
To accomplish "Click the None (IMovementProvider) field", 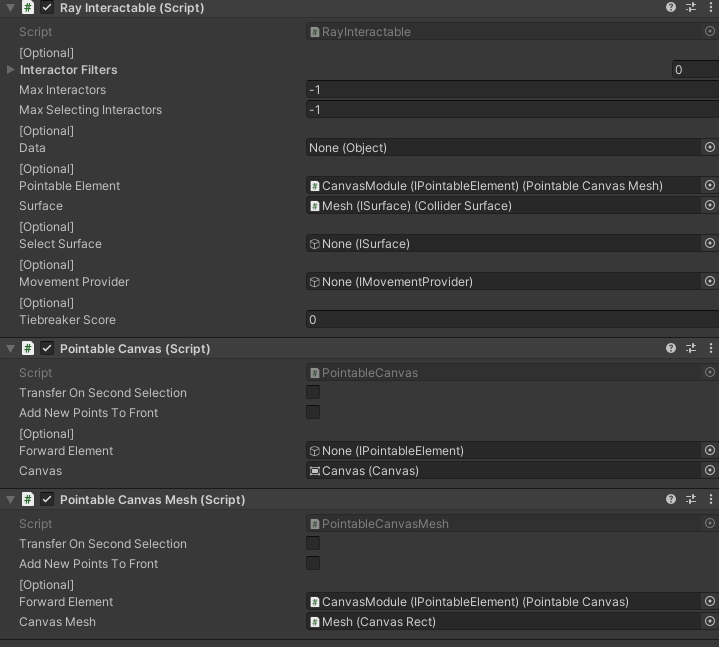I will 503,282.
